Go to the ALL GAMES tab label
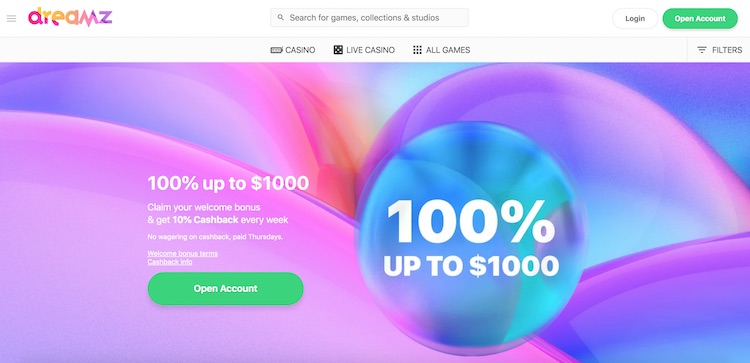Viewport: 750px width, 363px height. [448, 50]
